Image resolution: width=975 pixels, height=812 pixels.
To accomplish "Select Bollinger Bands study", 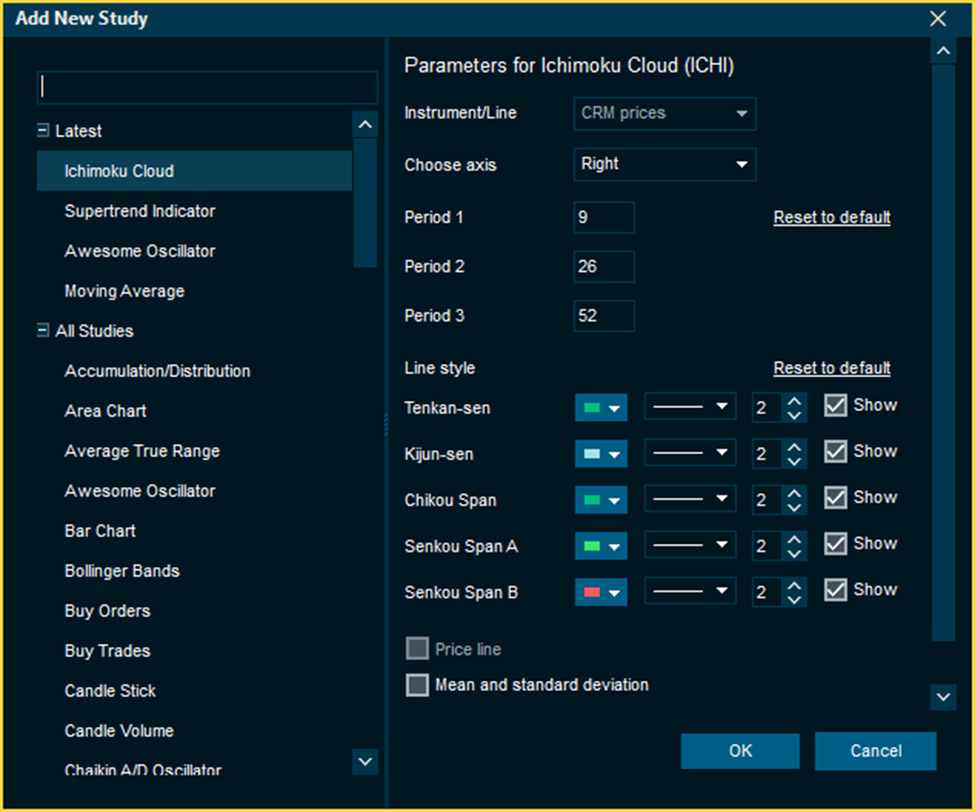I will tap(122, 571).
